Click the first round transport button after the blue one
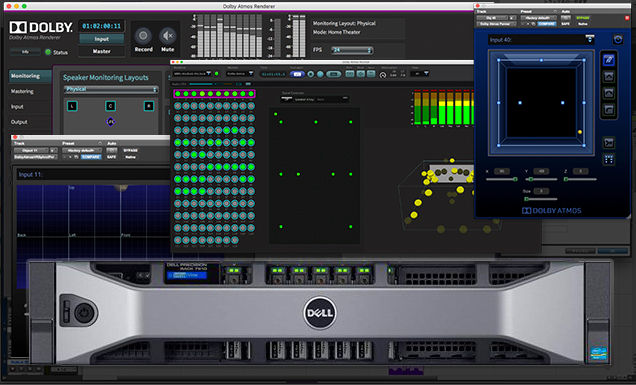 (x=311, y=74)
